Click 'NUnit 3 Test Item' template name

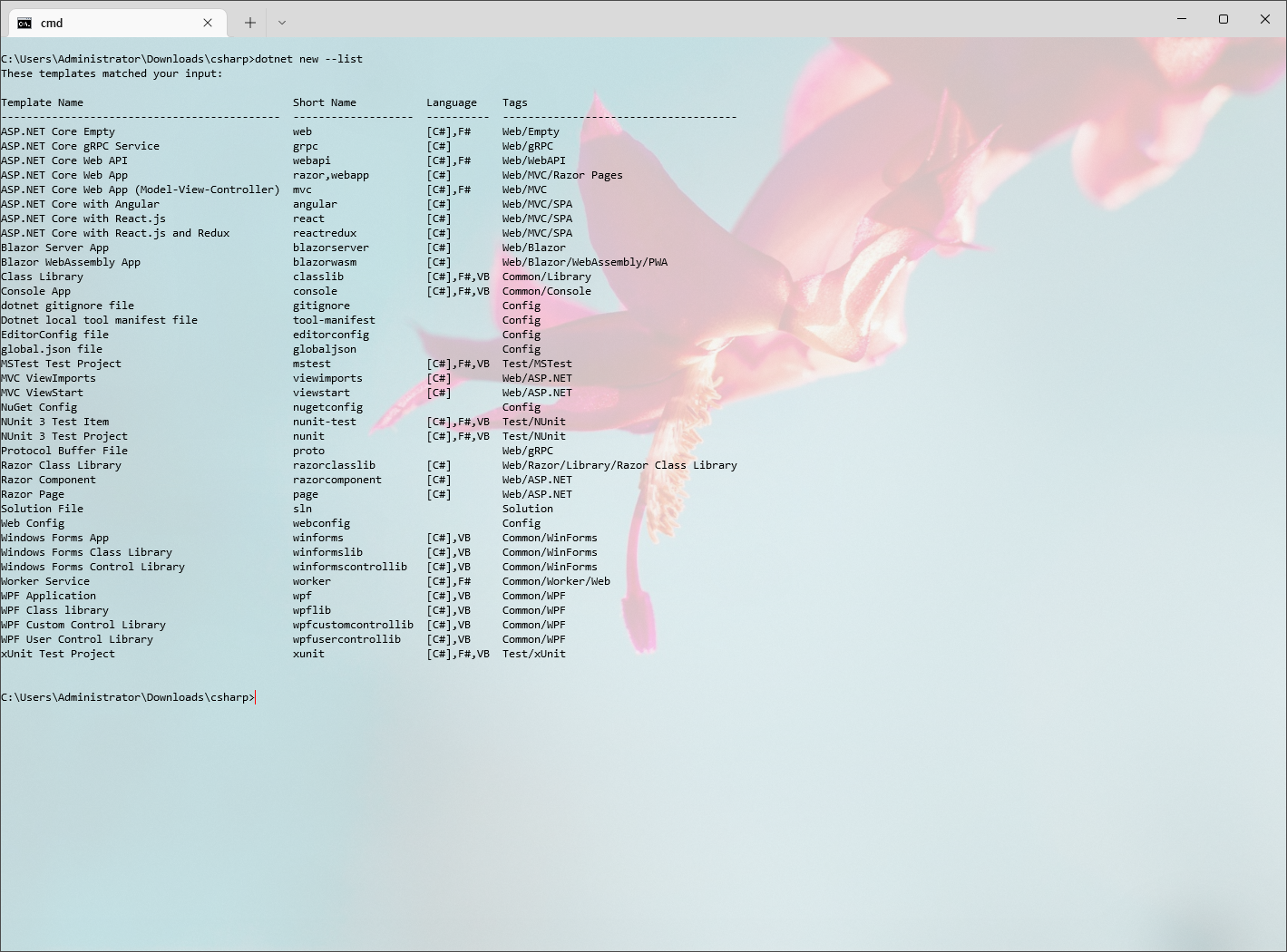pos(54,422)
